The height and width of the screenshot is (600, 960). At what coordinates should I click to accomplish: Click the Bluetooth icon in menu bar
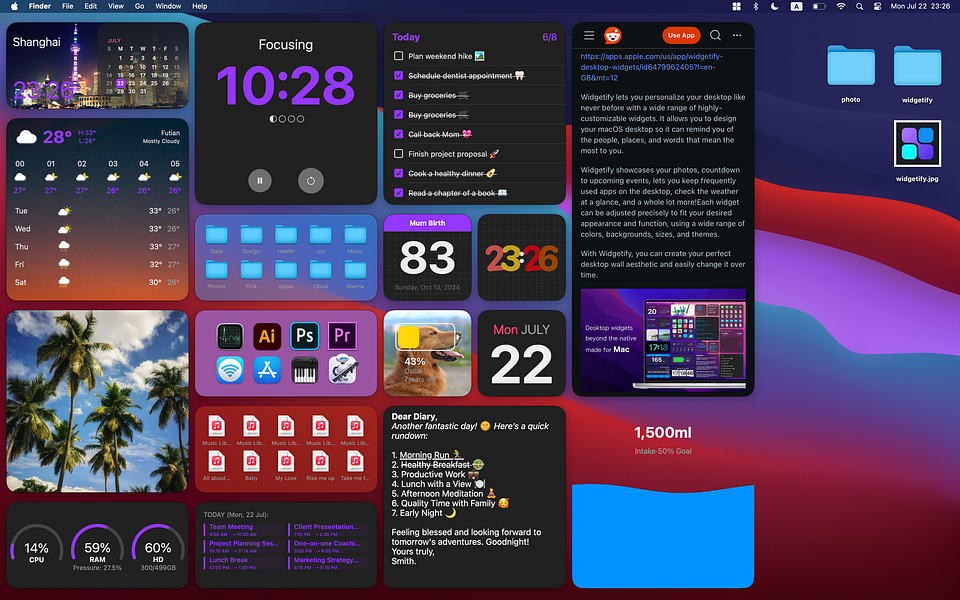[756, 6]
